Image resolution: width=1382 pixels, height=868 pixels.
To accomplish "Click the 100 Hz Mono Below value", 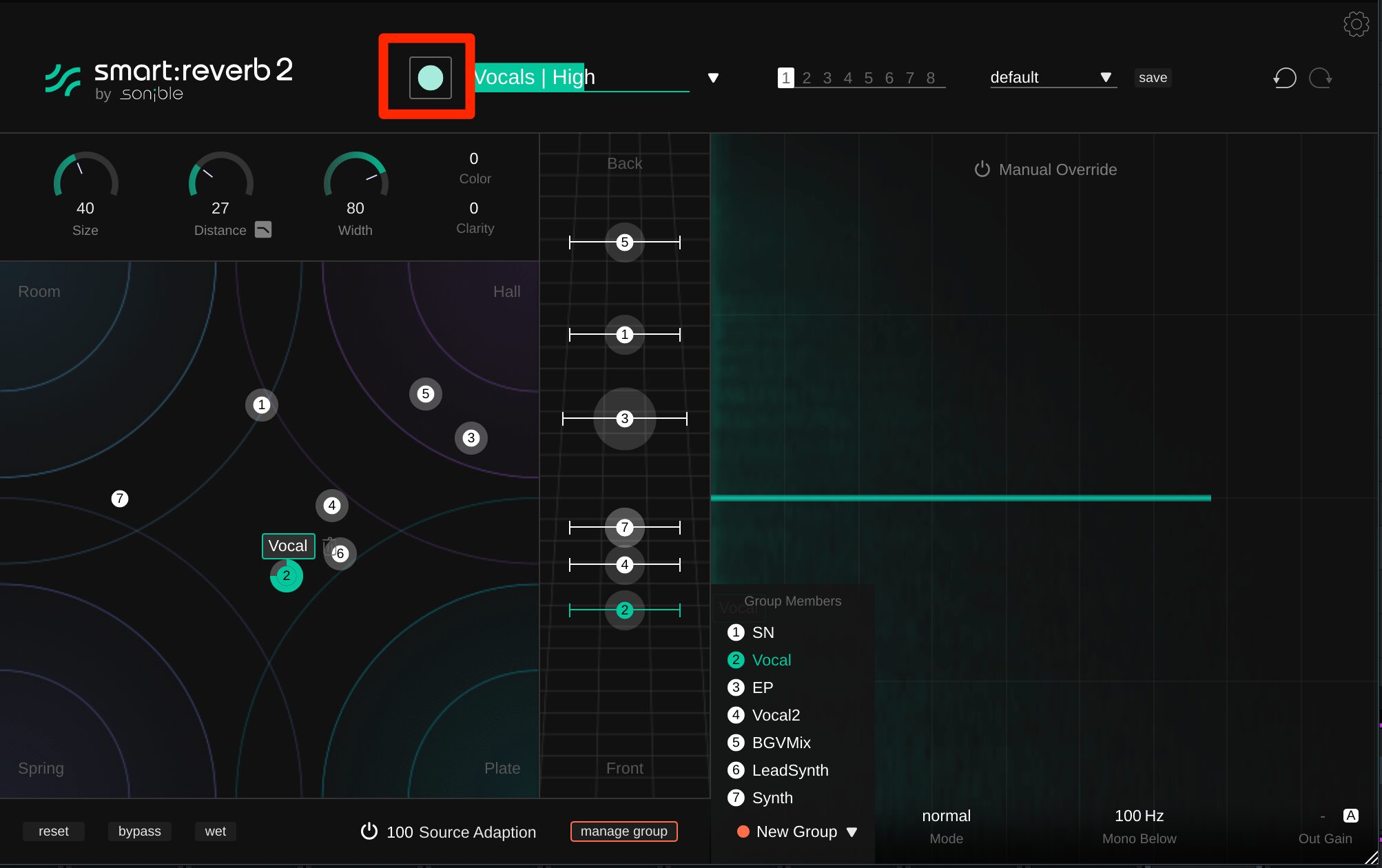I will point(1139,816).
